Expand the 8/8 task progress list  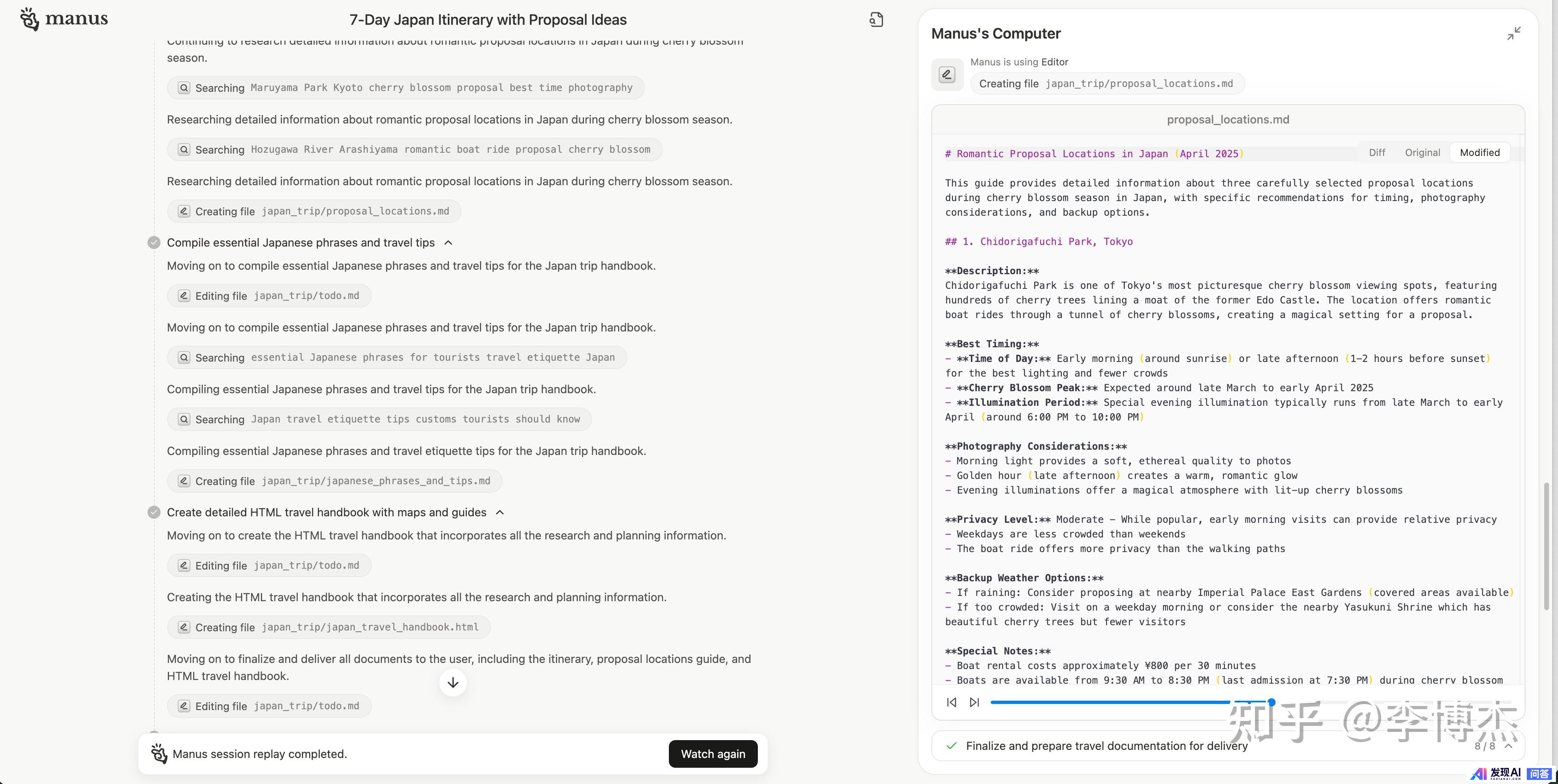(x=1508, y=746)
